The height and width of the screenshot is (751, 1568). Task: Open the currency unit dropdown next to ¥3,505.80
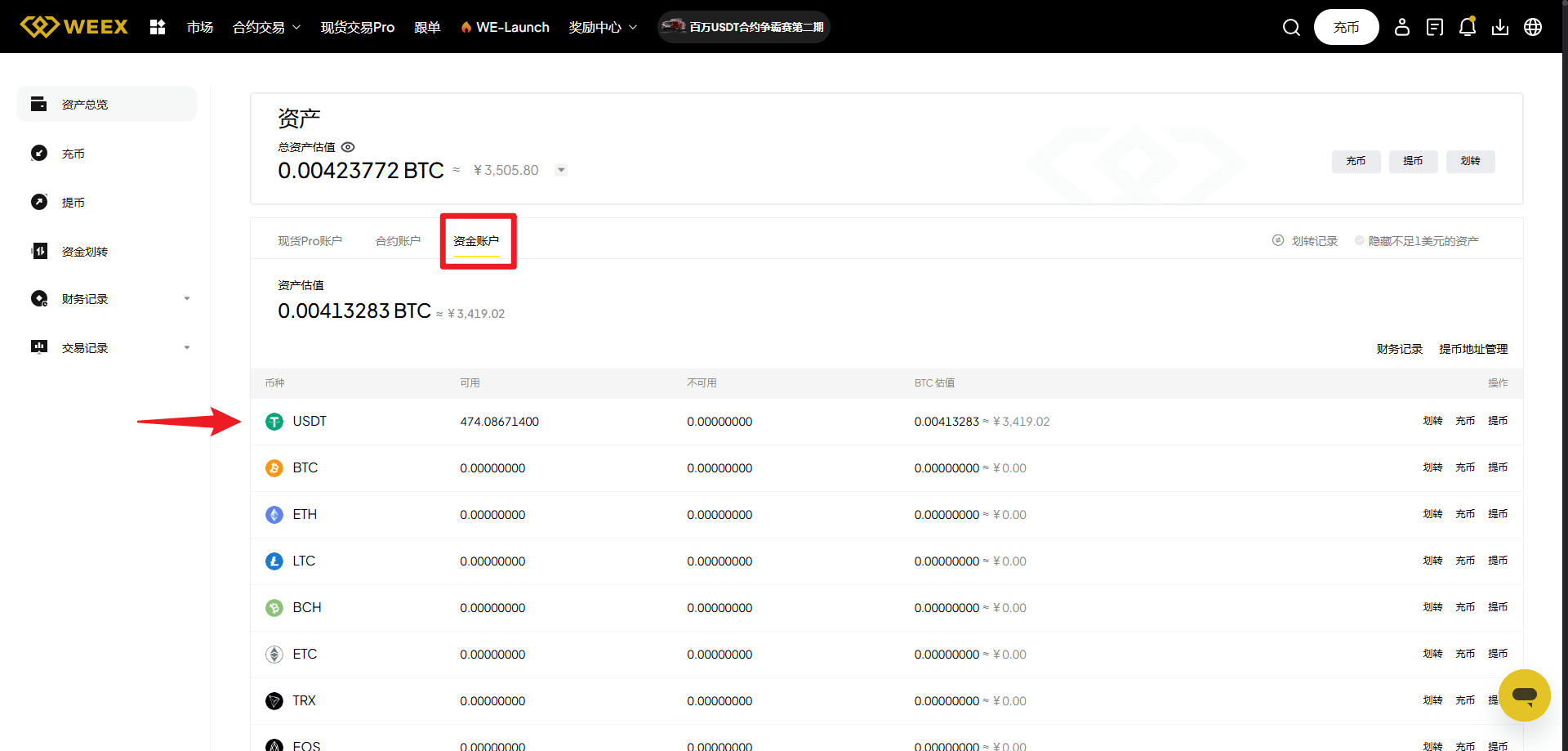pyautogui.click(x=561, y=170)
